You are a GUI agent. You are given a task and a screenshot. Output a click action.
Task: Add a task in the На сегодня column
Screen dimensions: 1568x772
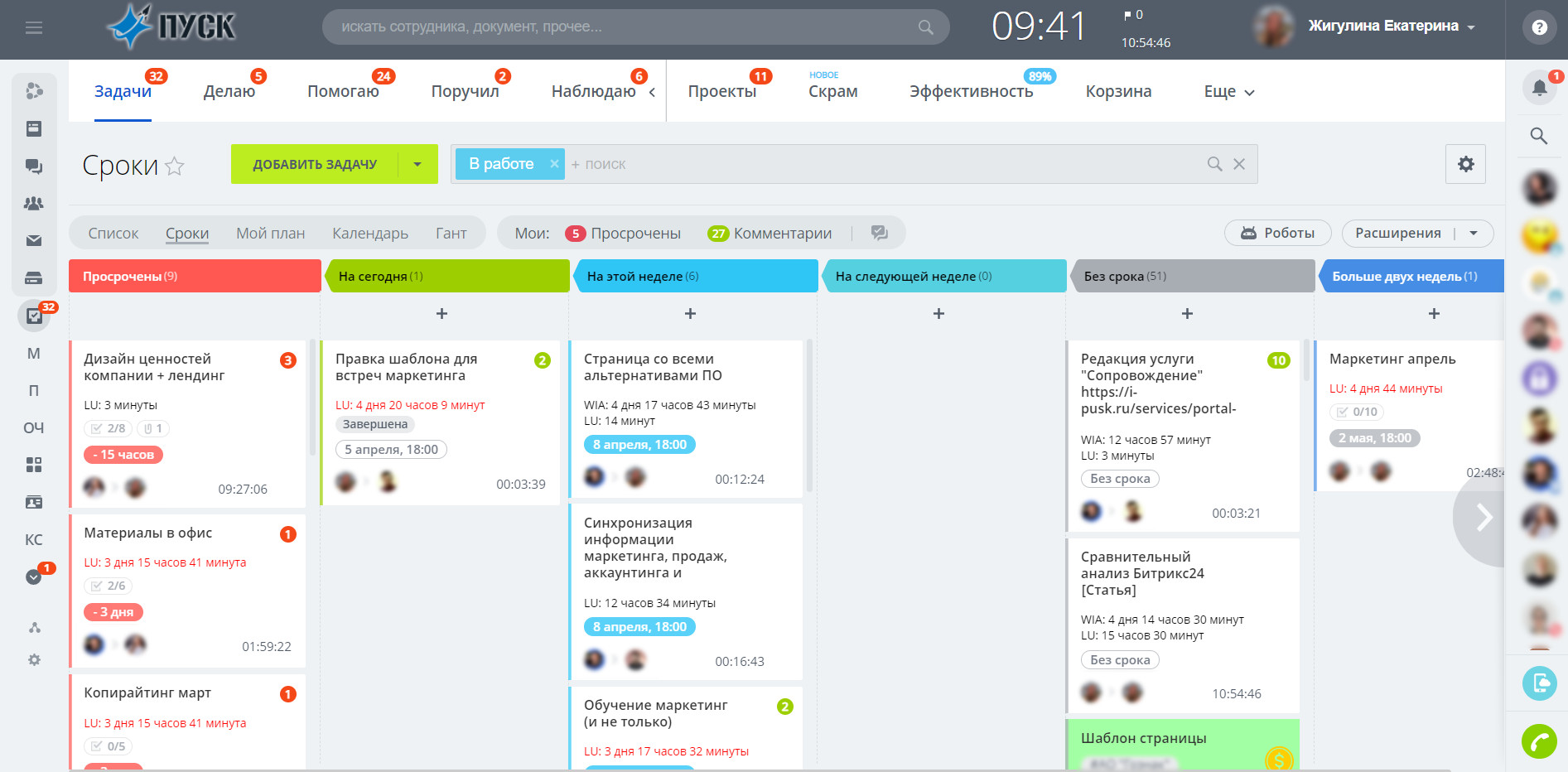[441, 314]
